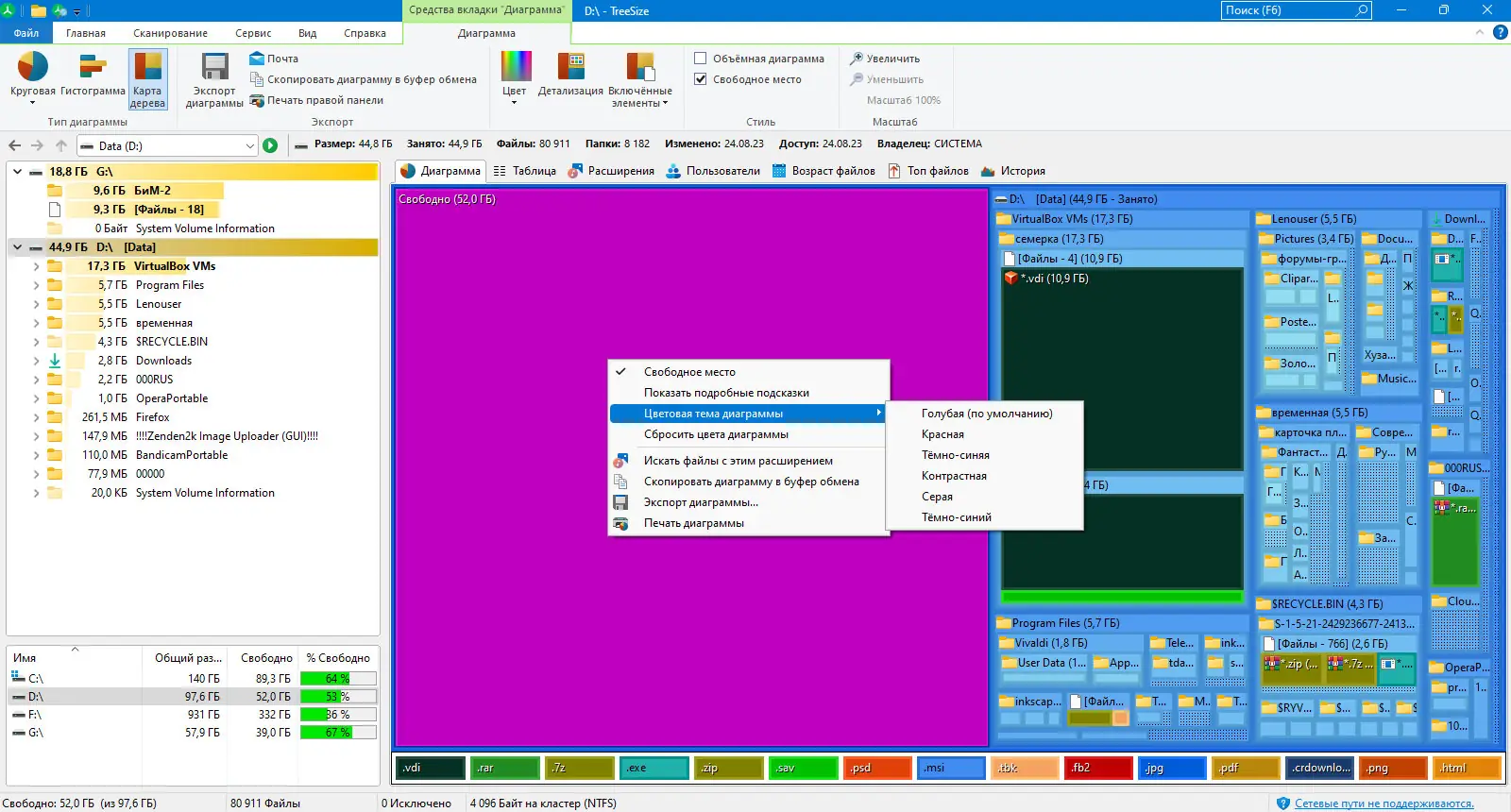Screen dimensions: 1511x812
Task: Expand the OperaPortable folder
Action: tap(36, 398)
